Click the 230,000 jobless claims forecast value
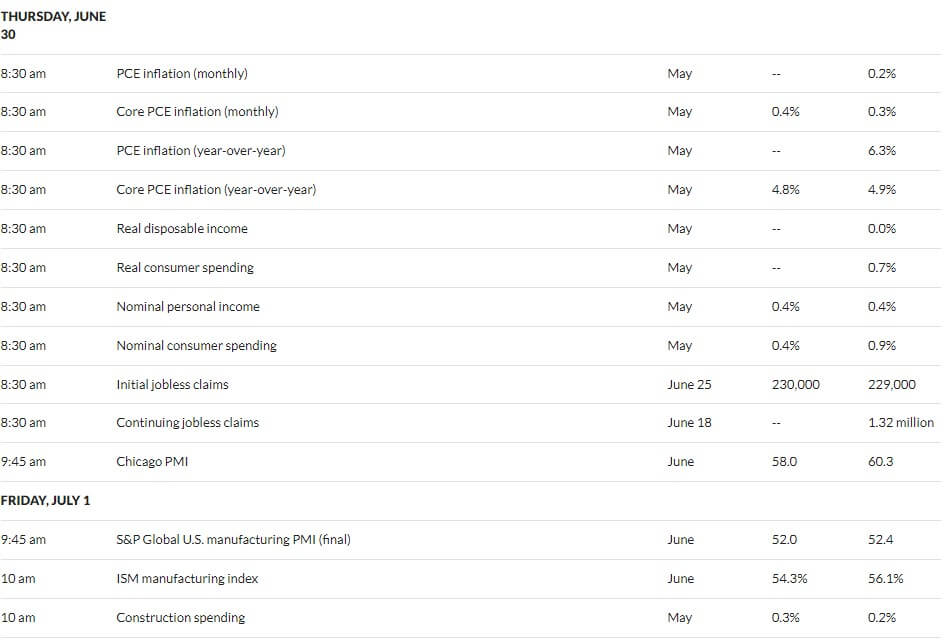Screen dimensions: 945x643 (796, 384)
